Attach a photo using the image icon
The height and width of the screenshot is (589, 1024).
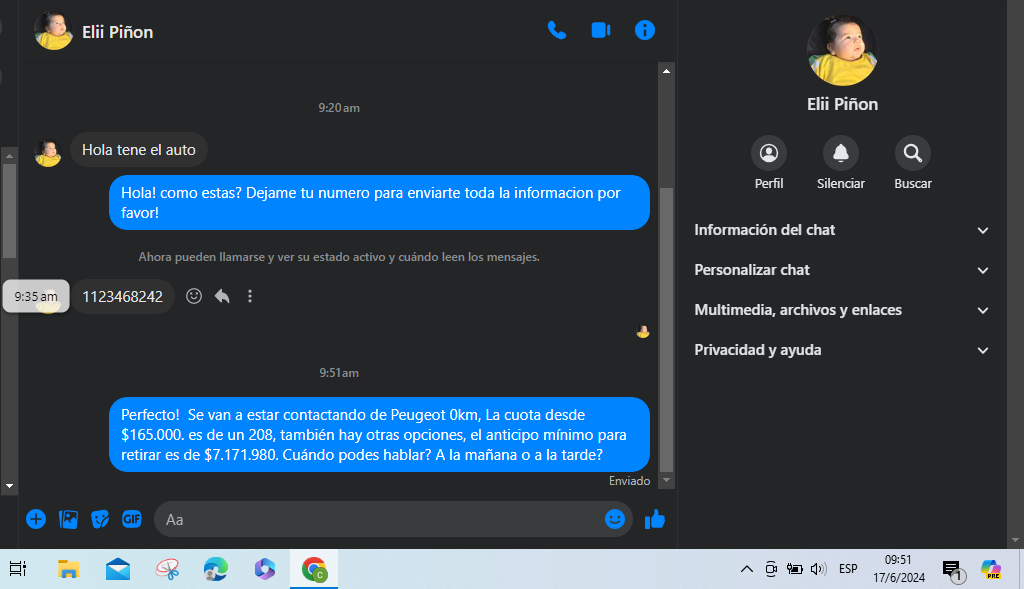[x=68, y=519]
